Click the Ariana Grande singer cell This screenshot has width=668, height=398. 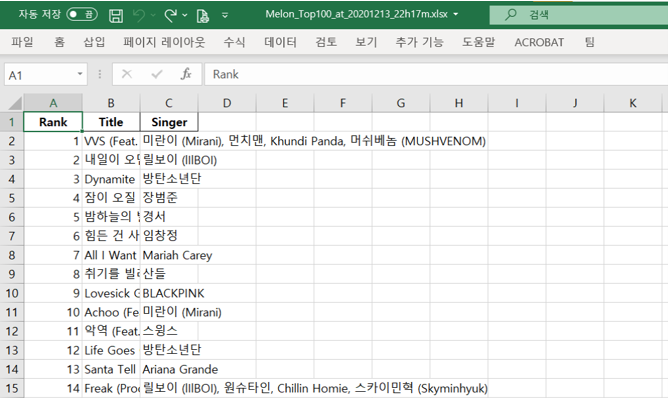tap(169, 369)
